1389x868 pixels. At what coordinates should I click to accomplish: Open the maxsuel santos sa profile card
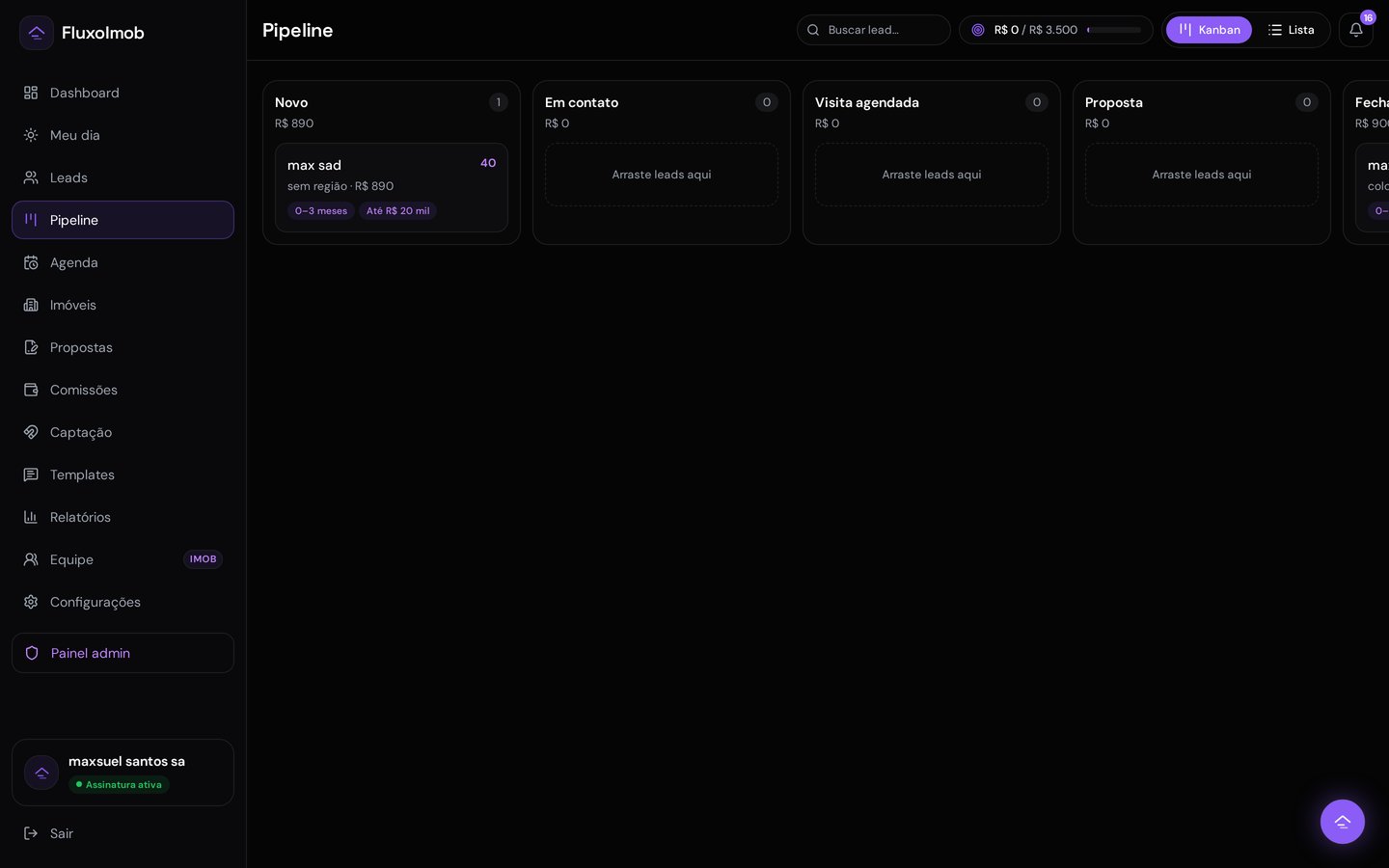(x=123, y=773)
